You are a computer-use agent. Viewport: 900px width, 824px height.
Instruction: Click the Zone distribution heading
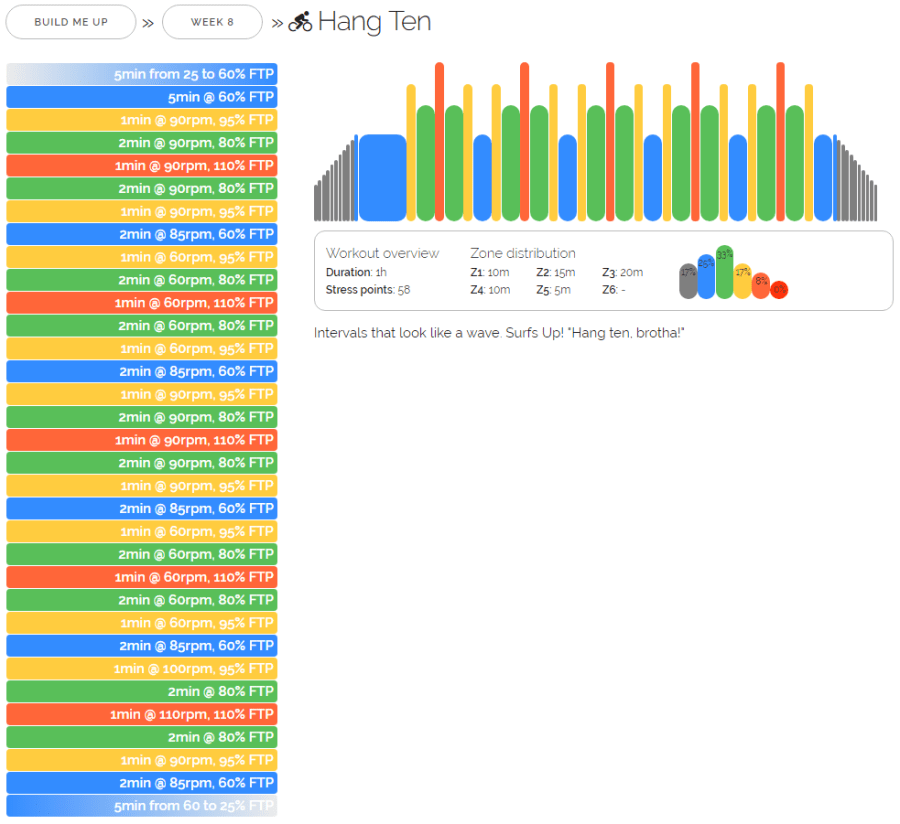click(523, 253)
